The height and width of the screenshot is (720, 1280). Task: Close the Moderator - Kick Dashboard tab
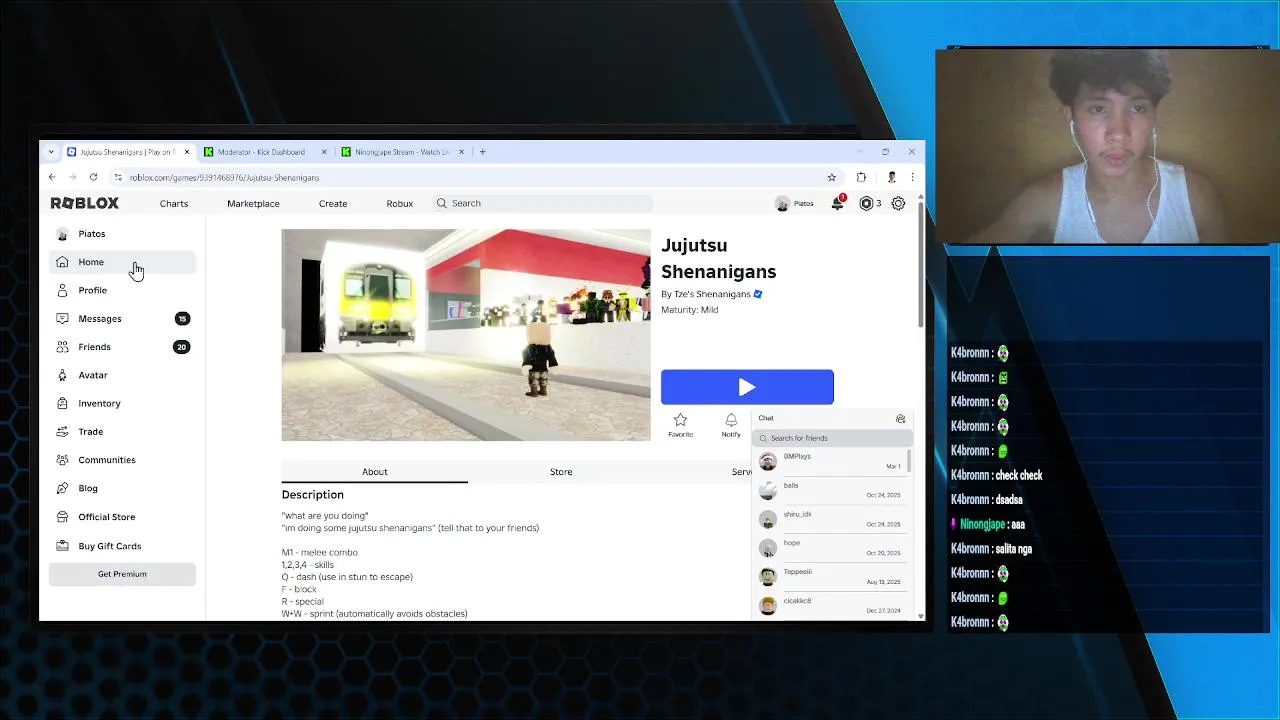pyautogui.click(x=324, y=152)
